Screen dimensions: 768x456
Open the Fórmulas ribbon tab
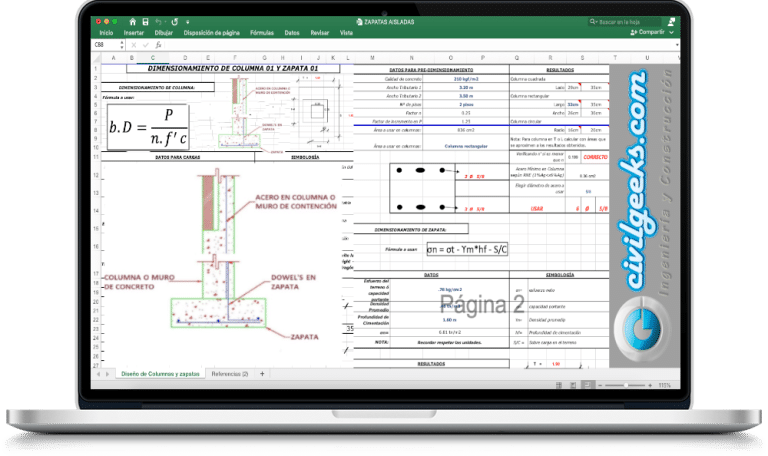pyautogui.click(x=263, y=33)
